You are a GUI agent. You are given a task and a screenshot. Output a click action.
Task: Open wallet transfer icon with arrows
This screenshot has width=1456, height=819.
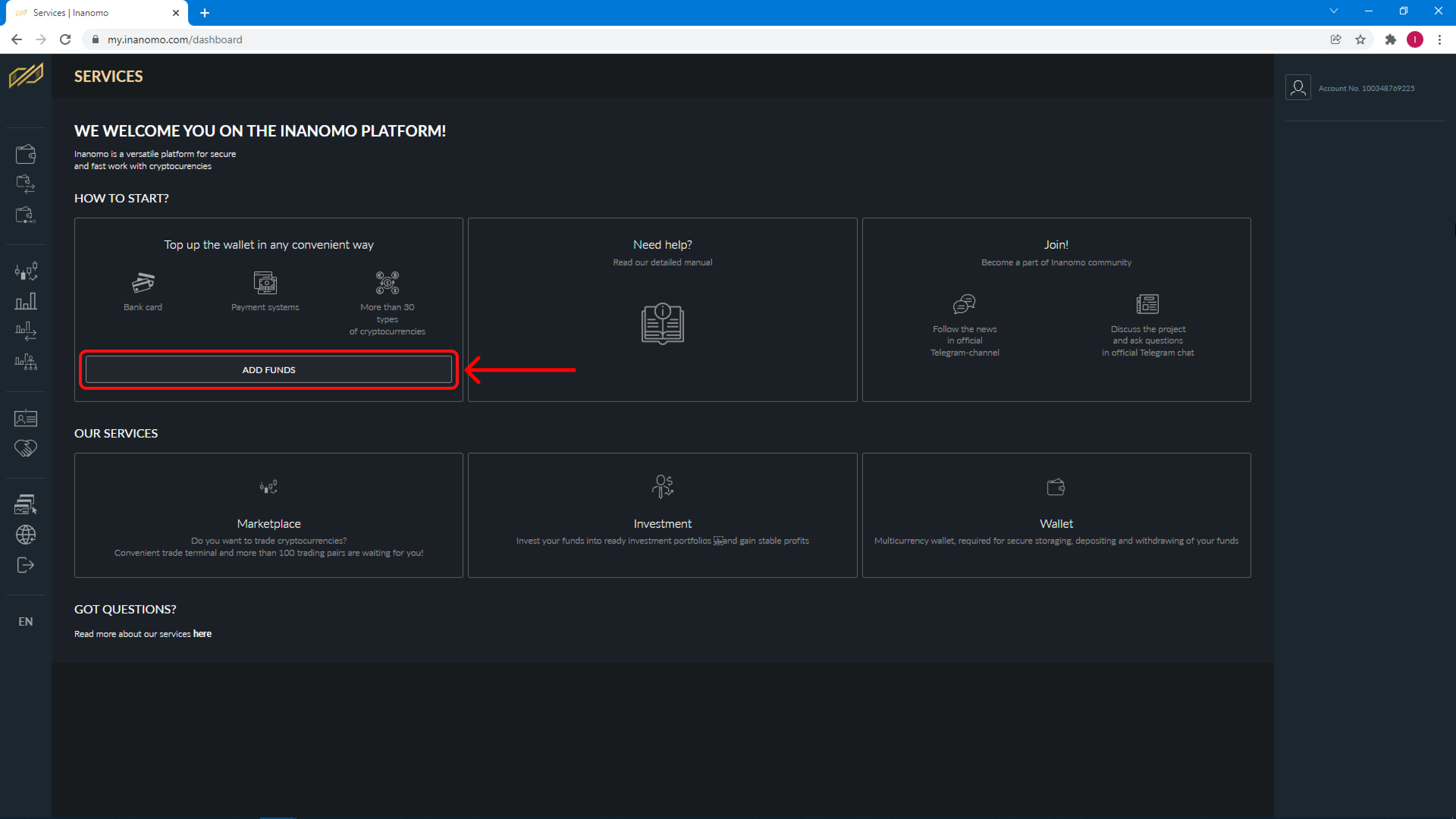click(25, 184)
